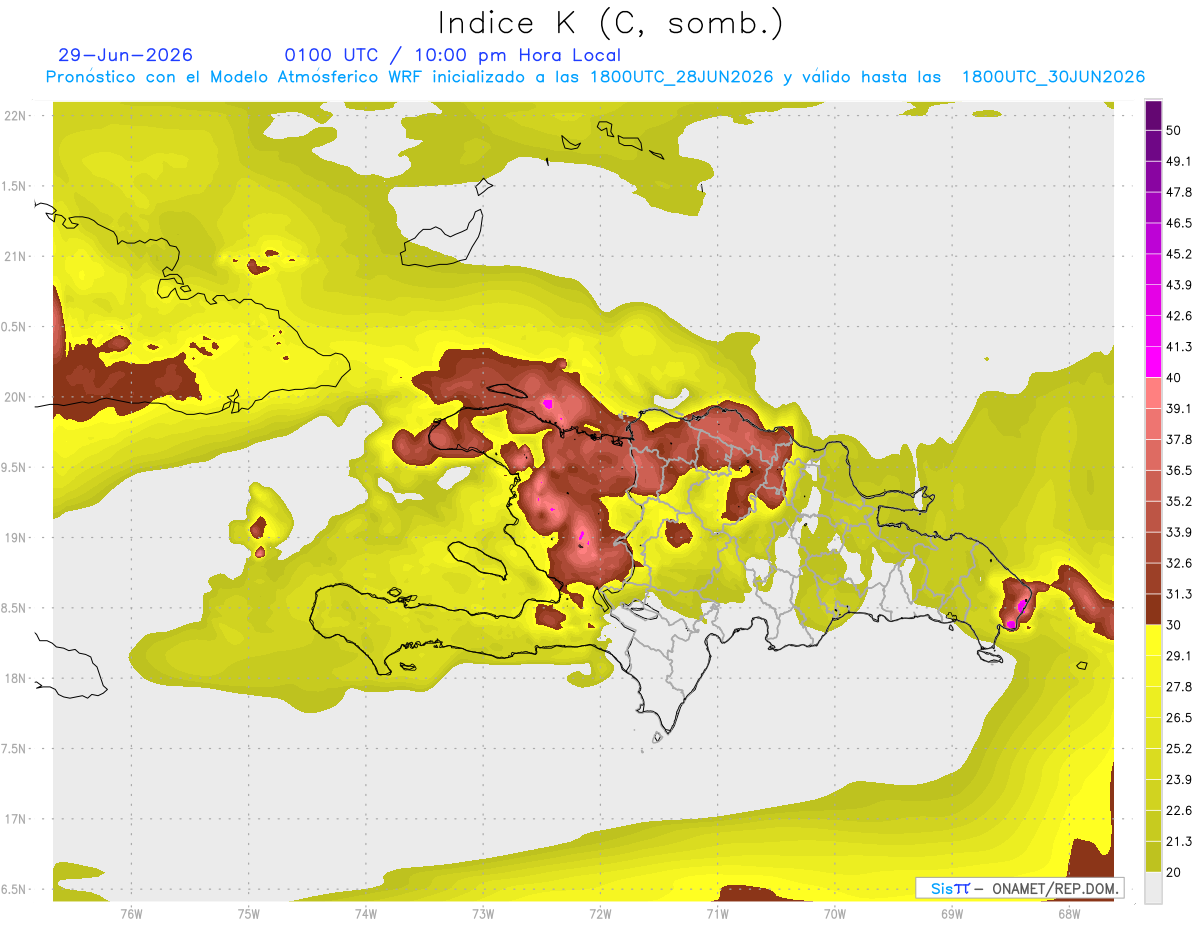The image size is (1200, 927).
Task: Click the 'ONAMET/REP.DOM.' credit label
Action: 1054,888
